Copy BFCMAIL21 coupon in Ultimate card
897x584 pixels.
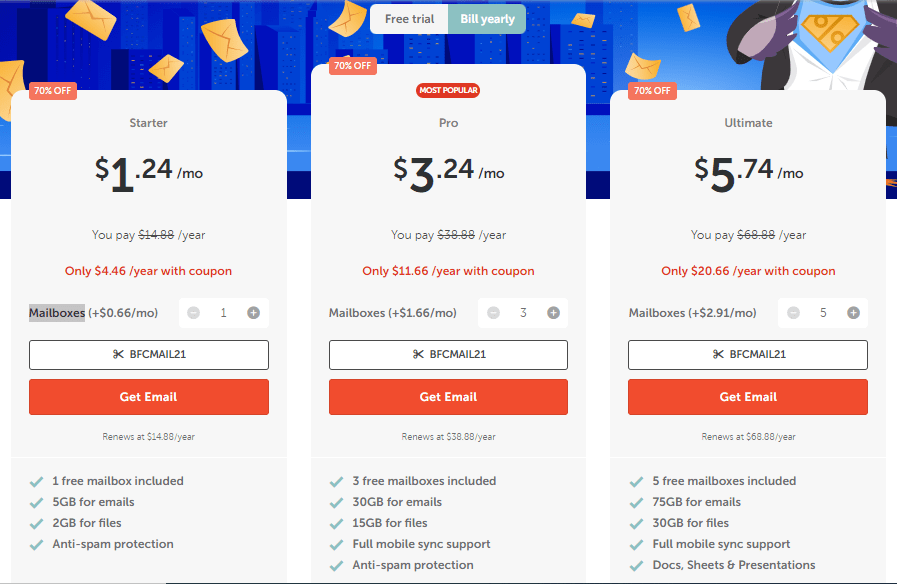748,355
